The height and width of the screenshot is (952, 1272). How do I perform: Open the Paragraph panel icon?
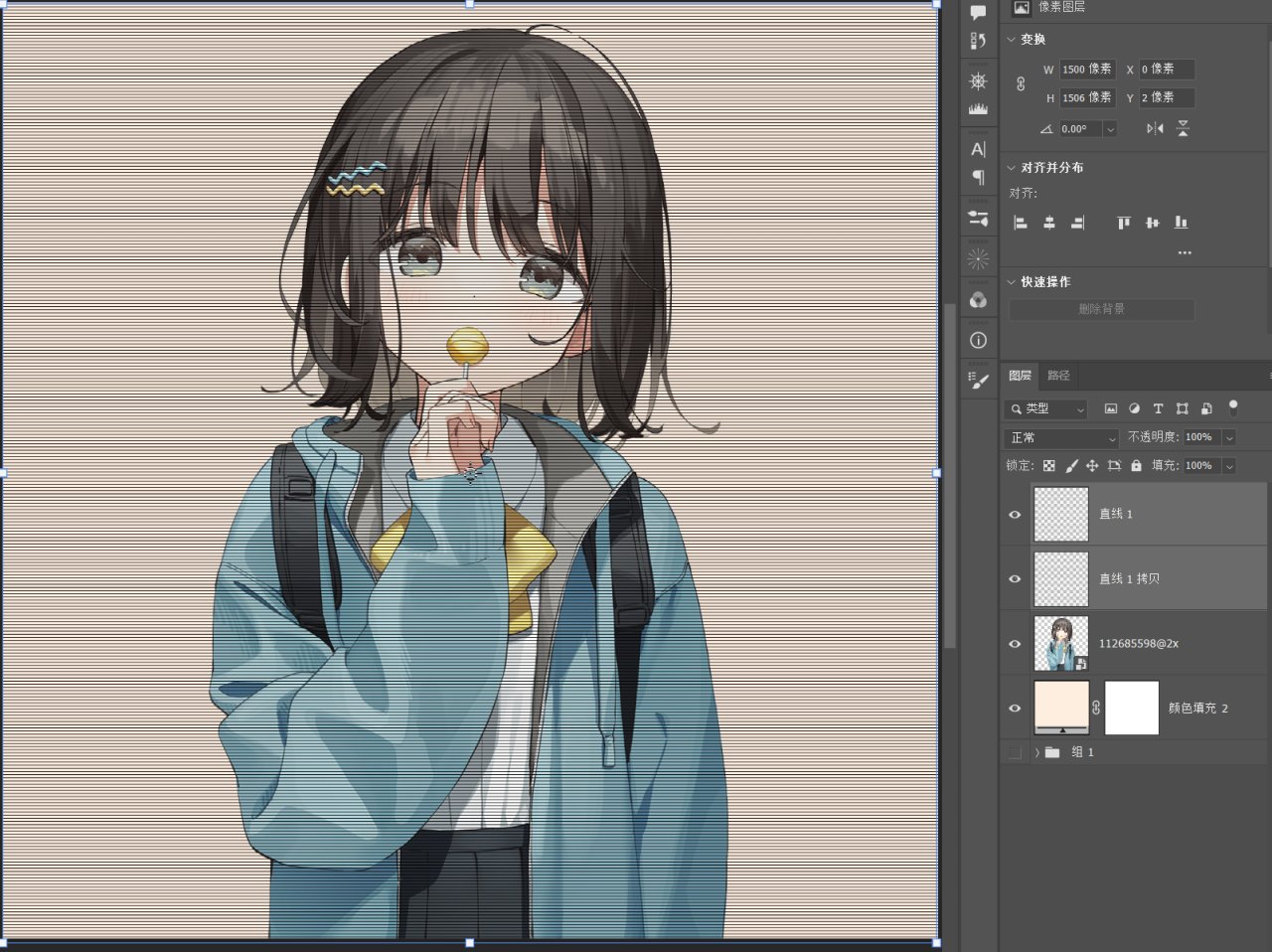(x=978, y=178)
